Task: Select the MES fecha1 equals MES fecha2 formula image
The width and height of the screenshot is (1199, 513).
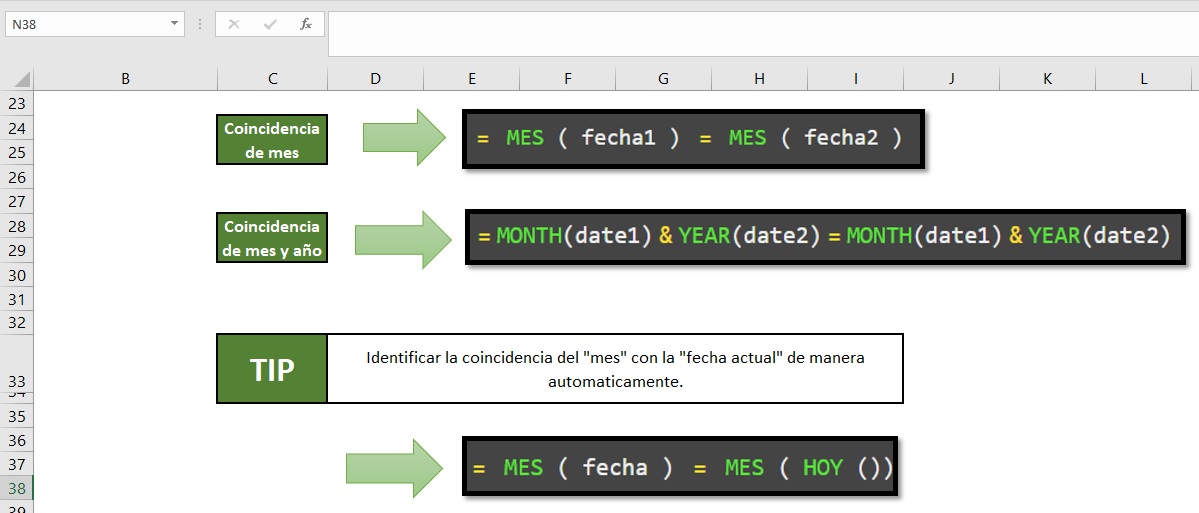Action: tap(693, 139)
